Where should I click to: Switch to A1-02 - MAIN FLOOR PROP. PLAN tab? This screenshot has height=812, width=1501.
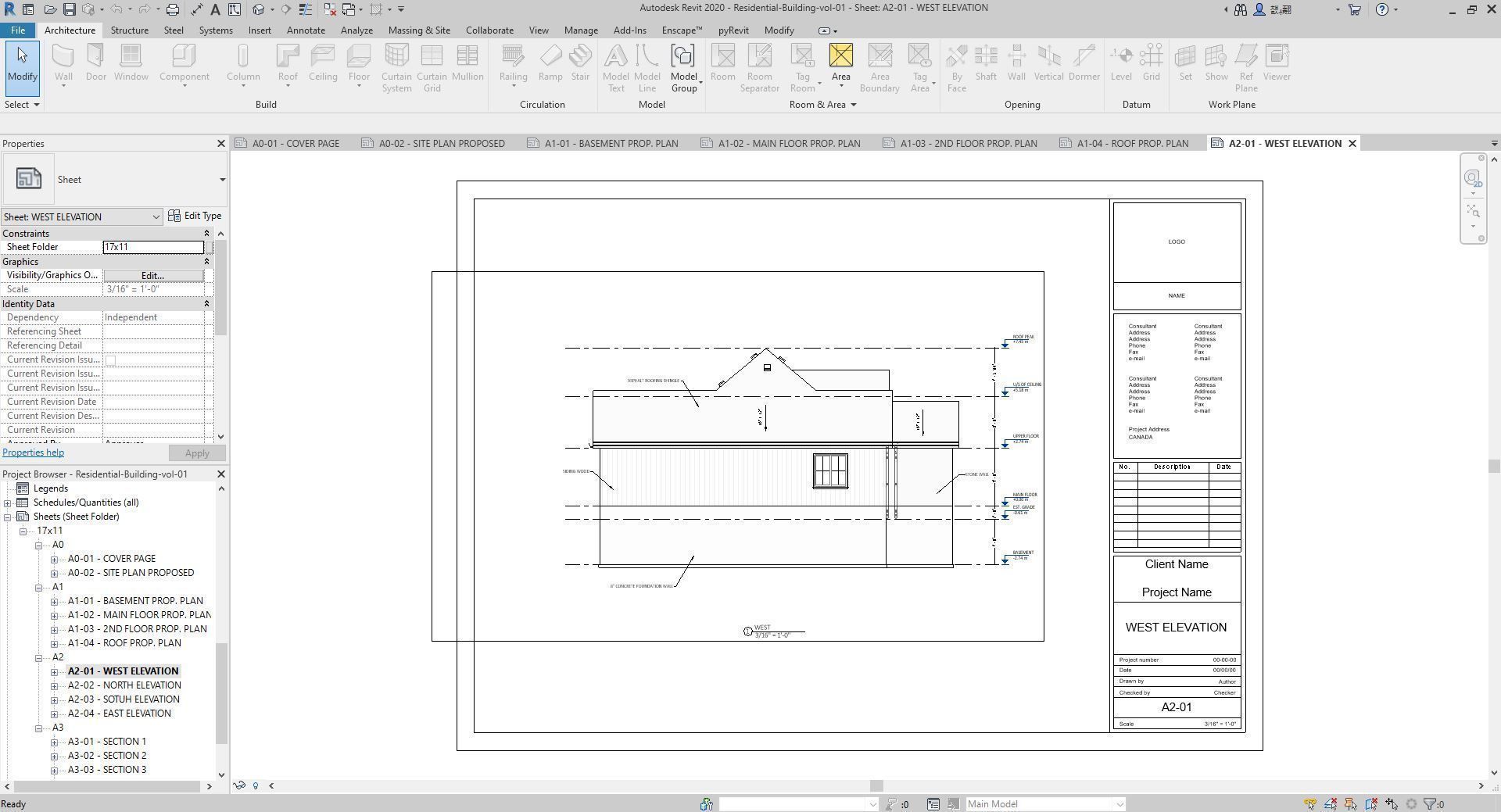pos(780,144)
